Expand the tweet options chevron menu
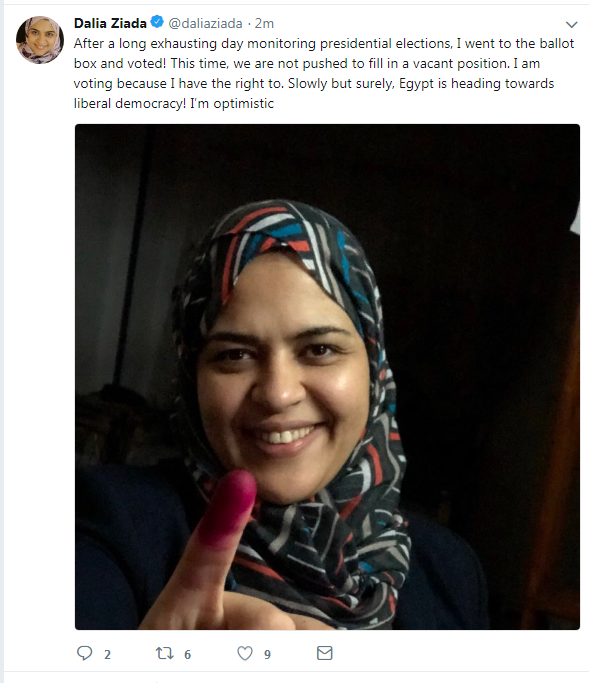589x683 pixels. point(571,24)
